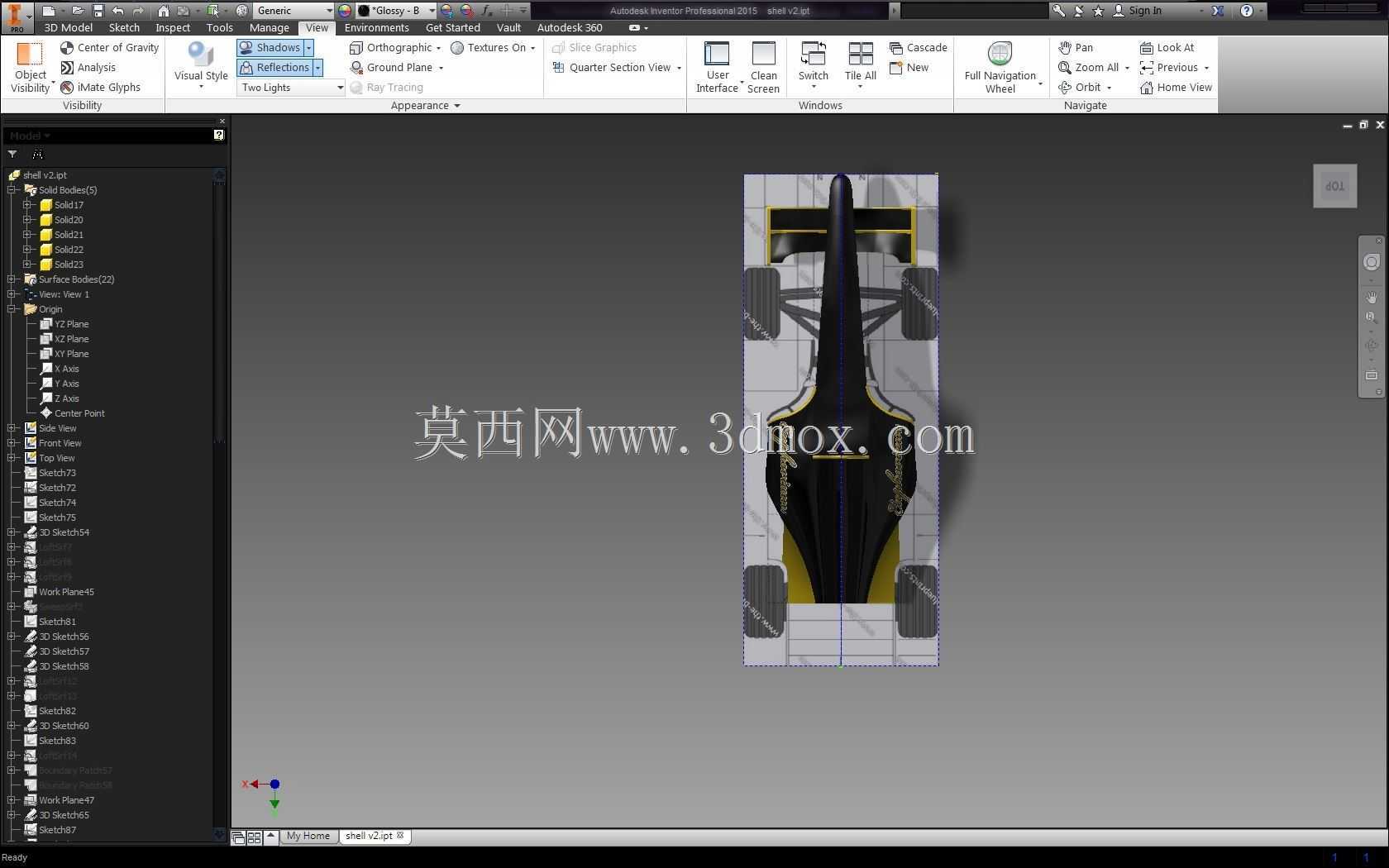The width and height of the screenshot is (1389, 868).
Task: Open the Shadows options dropdown arrow
Action: pyautogui.click(x=308, y=48)
